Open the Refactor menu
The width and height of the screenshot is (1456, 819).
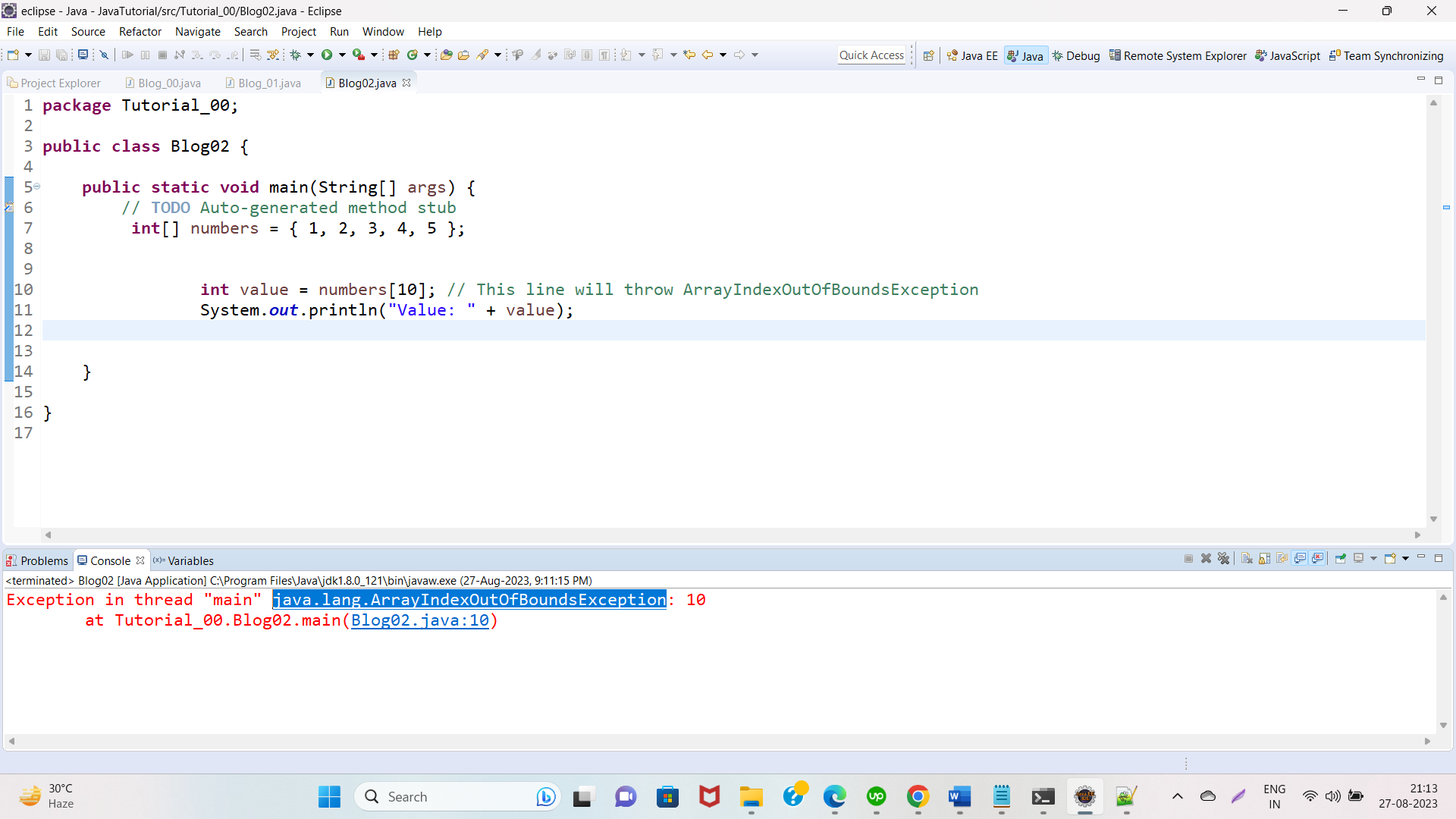pyautogui.click(x=140, y=32)
